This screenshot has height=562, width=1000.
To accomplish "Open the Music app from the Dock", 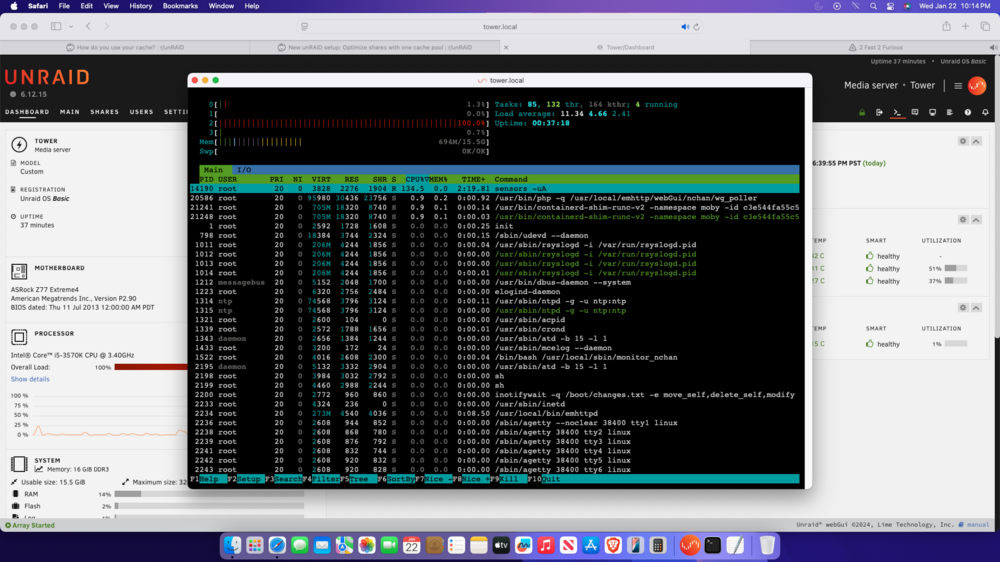I will point(546,545).
